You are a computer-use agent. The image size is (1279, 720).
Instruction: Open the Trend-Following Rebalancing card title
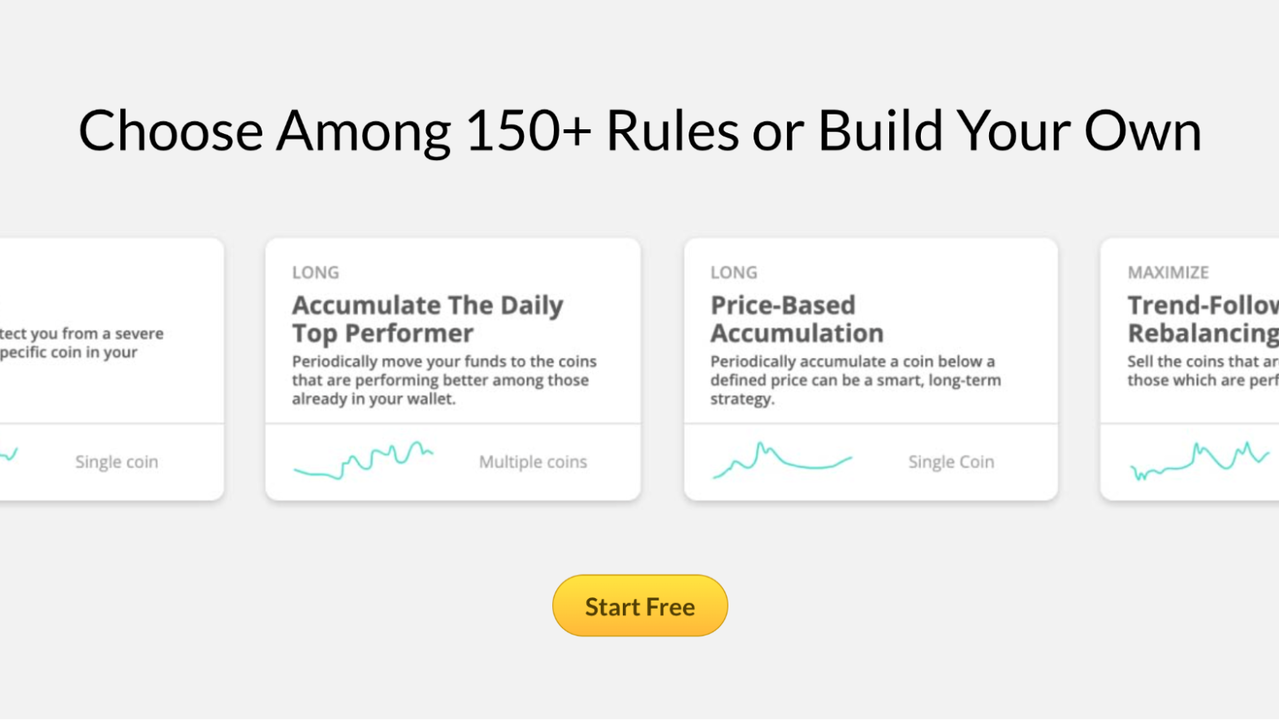click(x=1203, y=319)
